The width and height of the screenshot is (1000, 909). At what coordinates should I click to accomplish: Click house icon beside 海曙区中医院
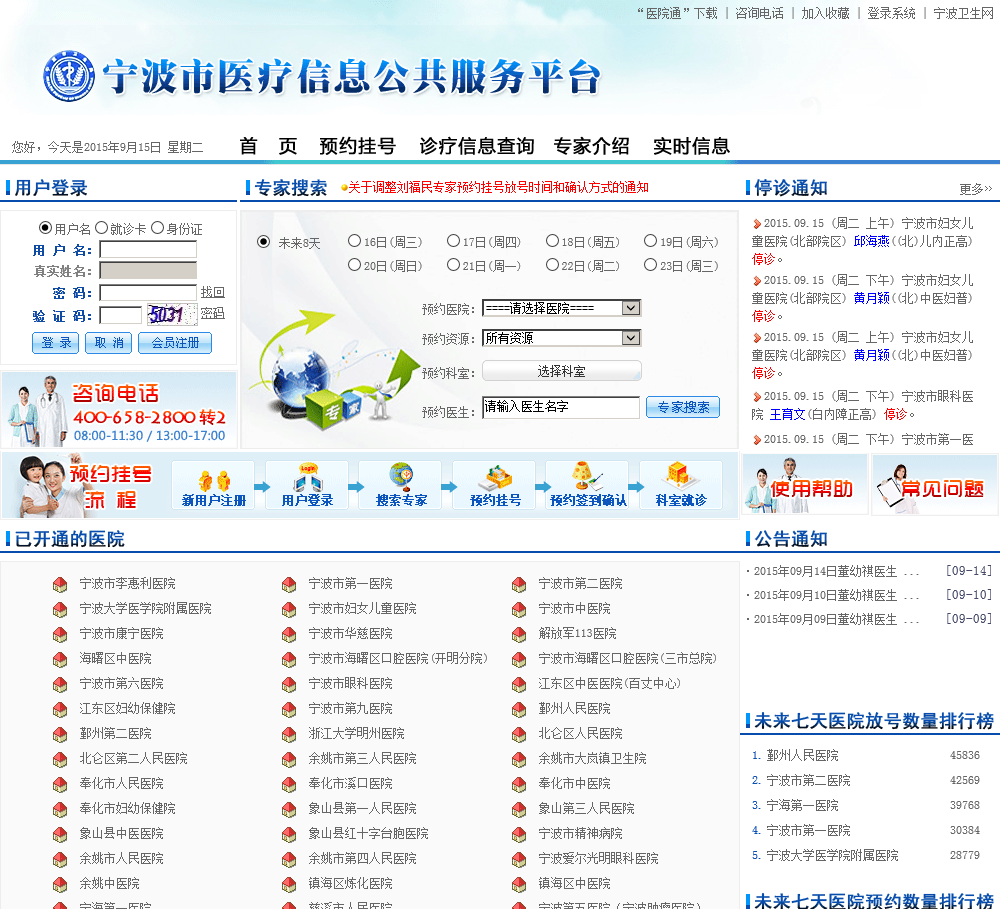pyautogui.click(x=60, y=659)
